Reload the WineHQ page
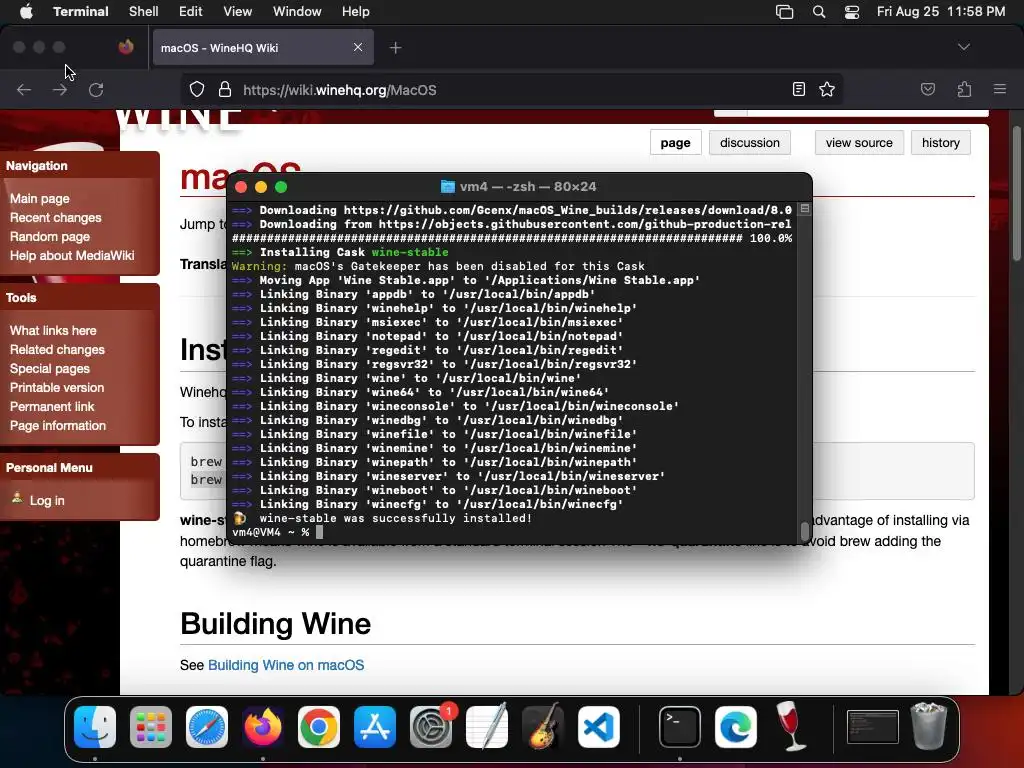 (96, 89)
